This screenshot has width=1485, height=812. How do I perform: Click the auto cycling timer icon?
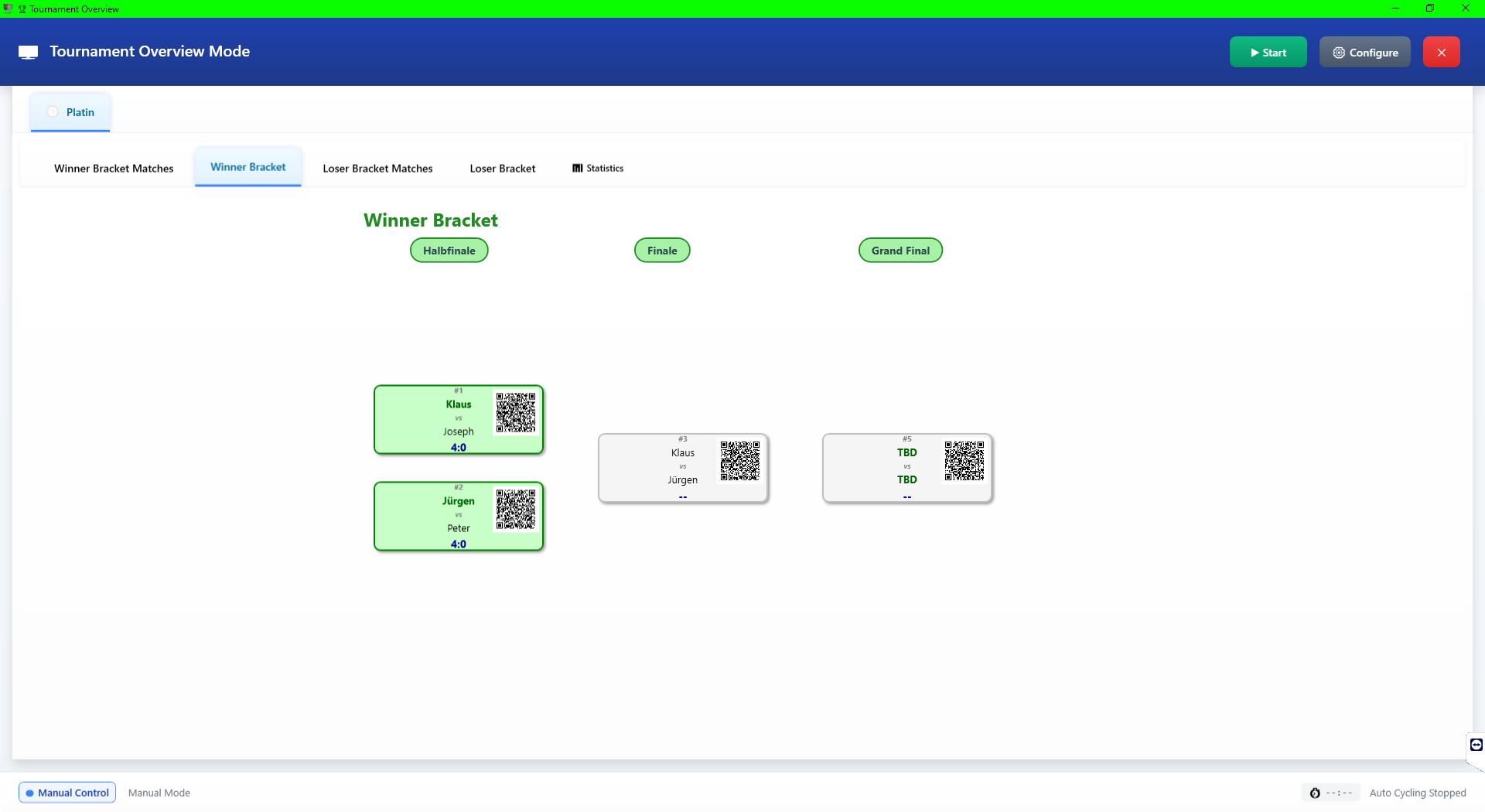[x=1315, y=793]
